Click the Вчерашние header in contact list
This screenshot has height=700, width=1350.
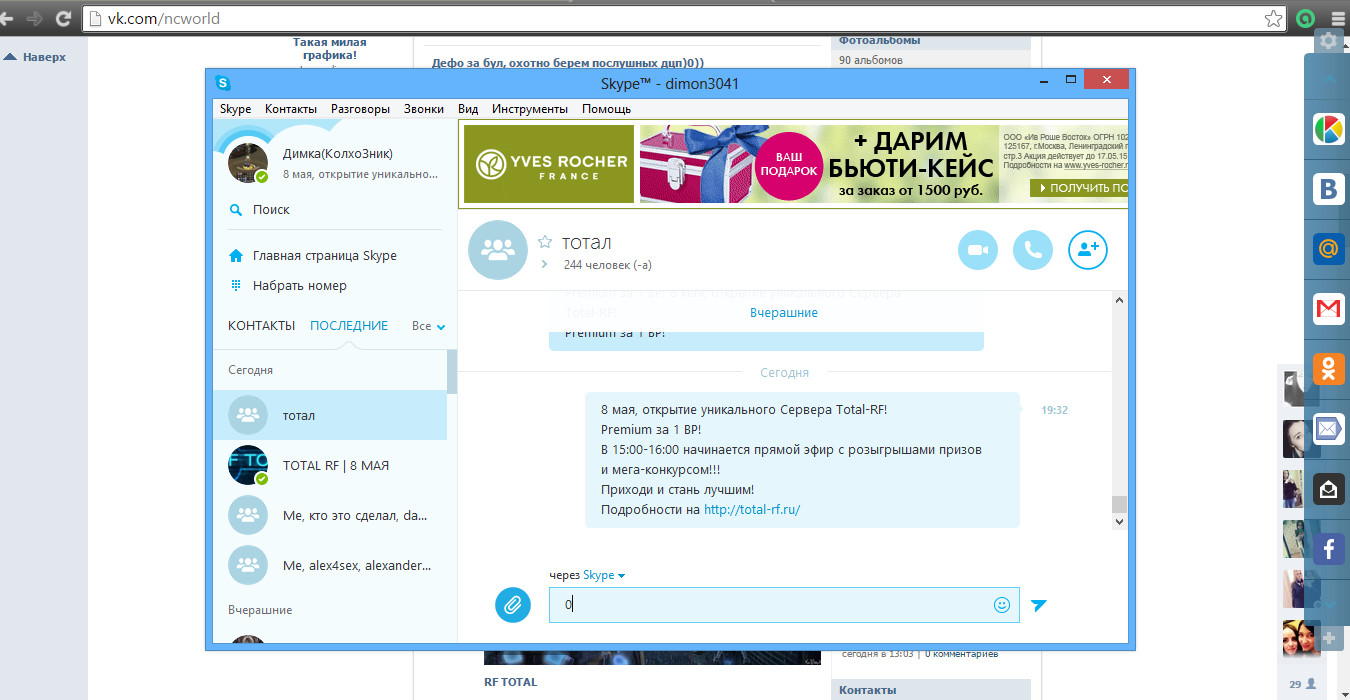point(260,610)
